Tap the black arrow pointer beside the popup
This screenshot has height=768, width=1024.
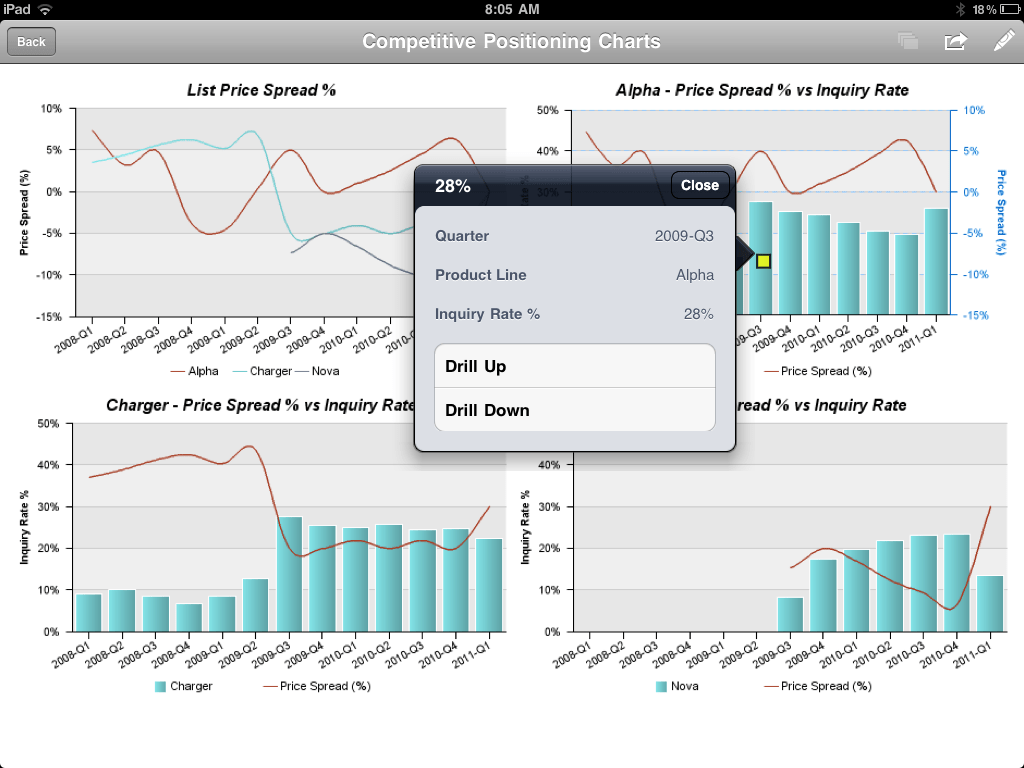(x=744, y=254)
